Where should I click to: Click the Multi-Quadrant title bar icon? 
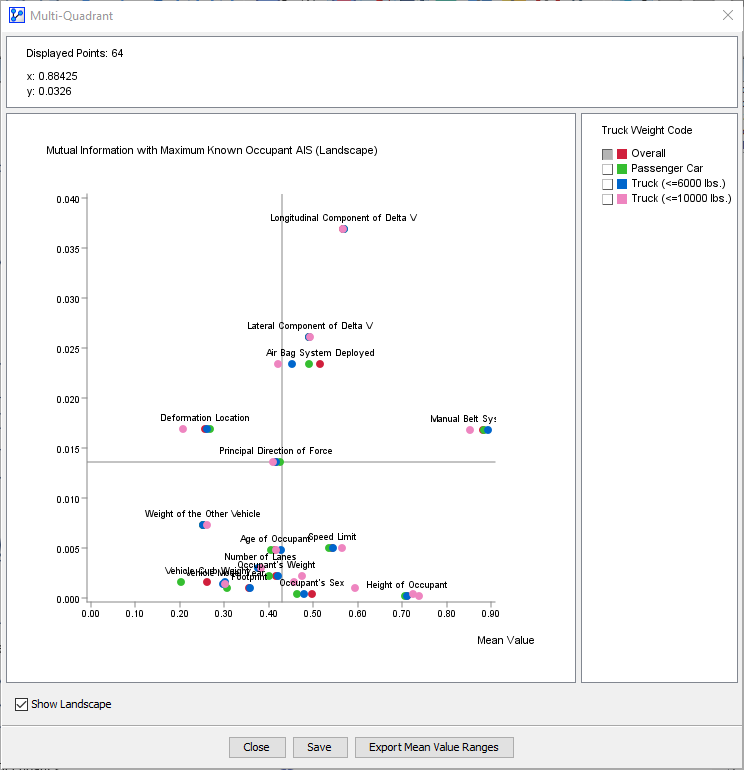pyautogui.click(x=15, y=15)
